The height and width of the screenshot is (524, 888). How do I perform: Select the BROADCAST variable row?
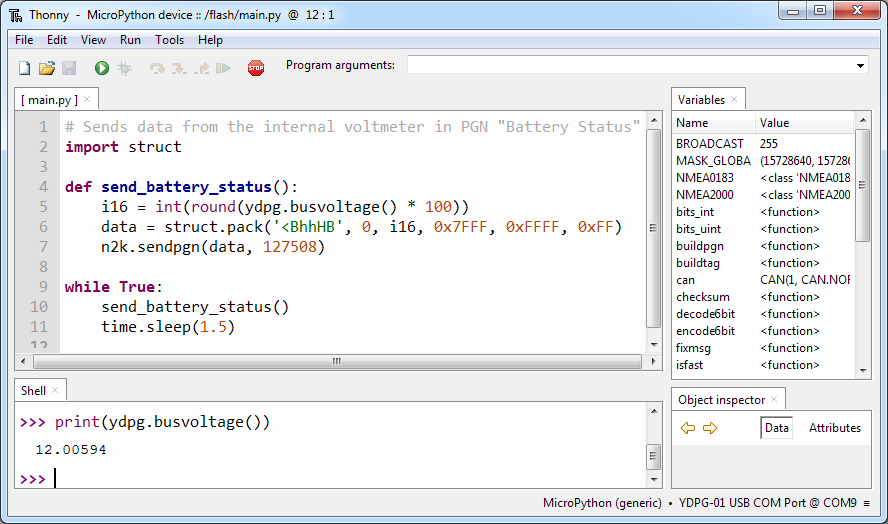(763, 143)
